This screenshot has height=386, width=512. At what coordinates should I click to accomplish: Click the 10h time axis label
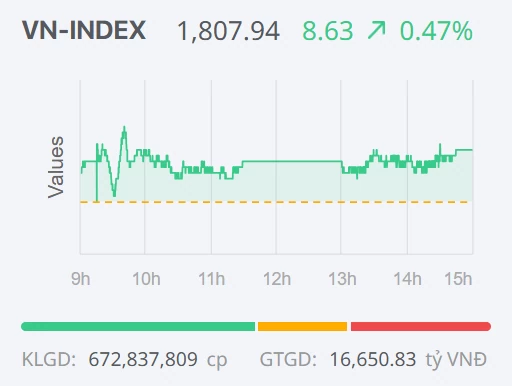tap(146, 279)
